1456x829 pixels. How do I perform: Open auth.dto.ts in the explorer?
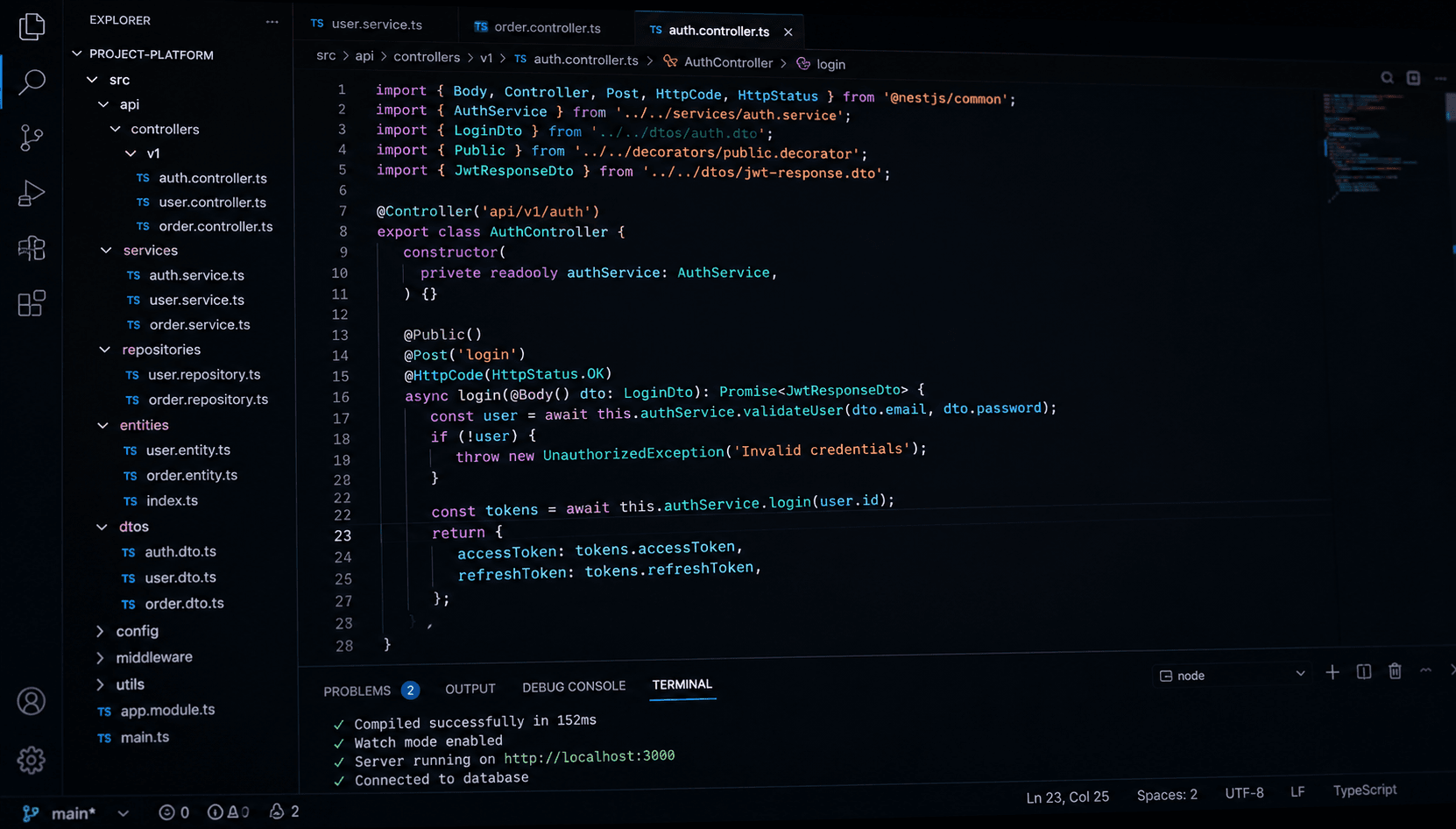[180, 552]
